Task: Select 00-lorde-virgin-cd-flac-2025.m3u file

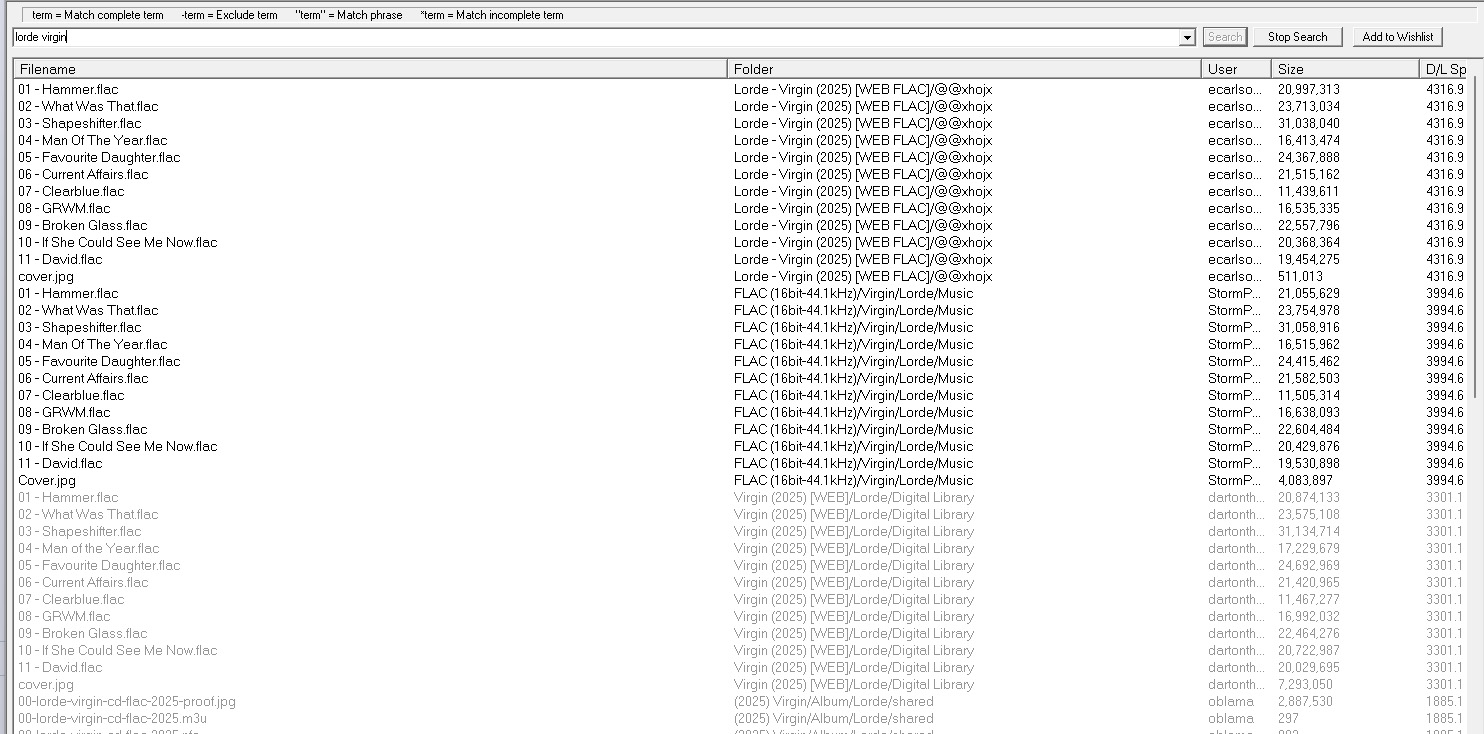Action: pyautogui.click(x=112, y=718)
